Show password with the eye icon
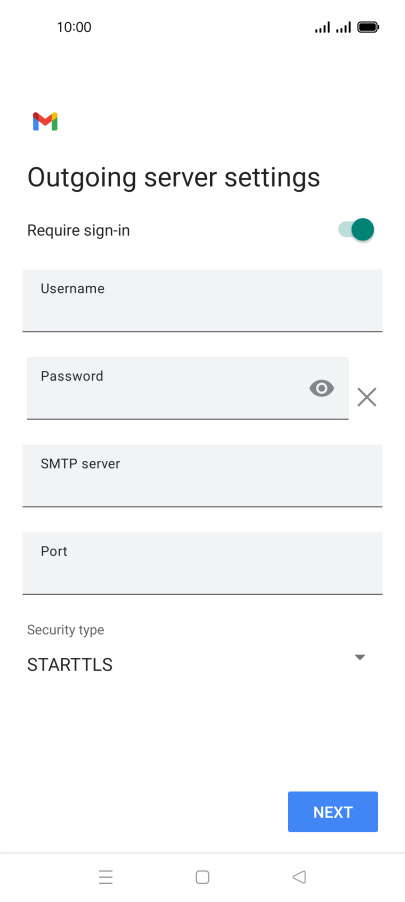The image size is (405, 902). tap(322, 389)
